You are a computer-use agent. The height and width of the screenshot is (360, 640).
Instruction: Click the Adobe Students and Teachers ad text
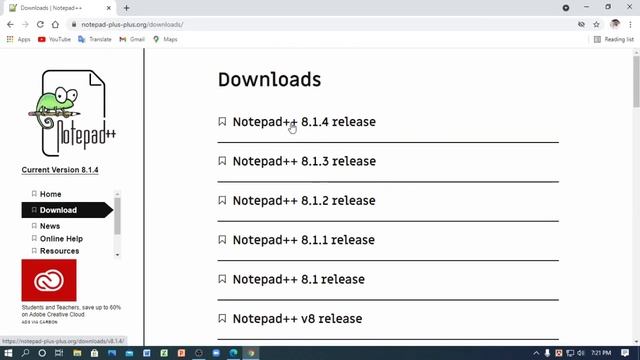(x=71, y=311)
